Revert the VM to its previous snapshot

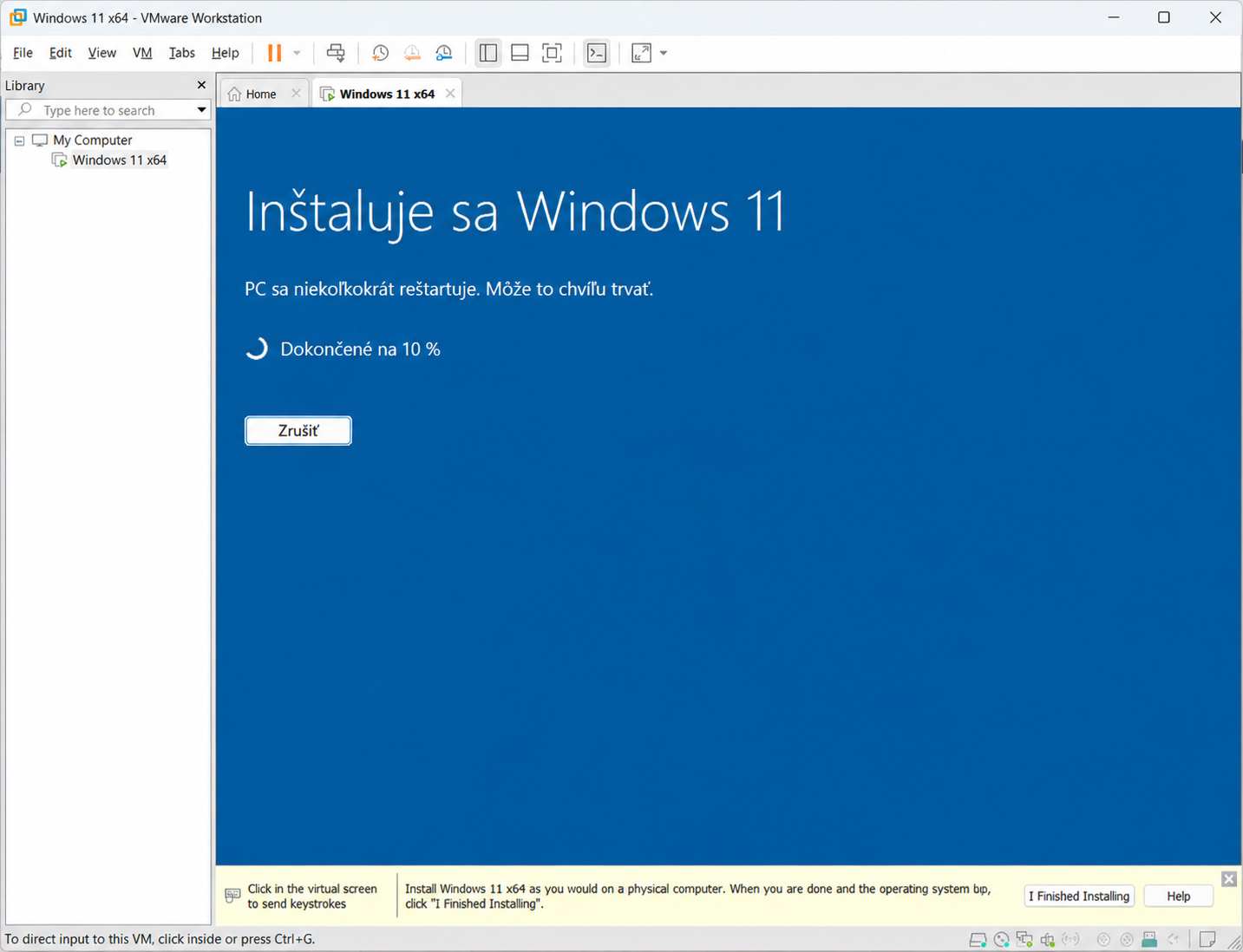[412, 53]
